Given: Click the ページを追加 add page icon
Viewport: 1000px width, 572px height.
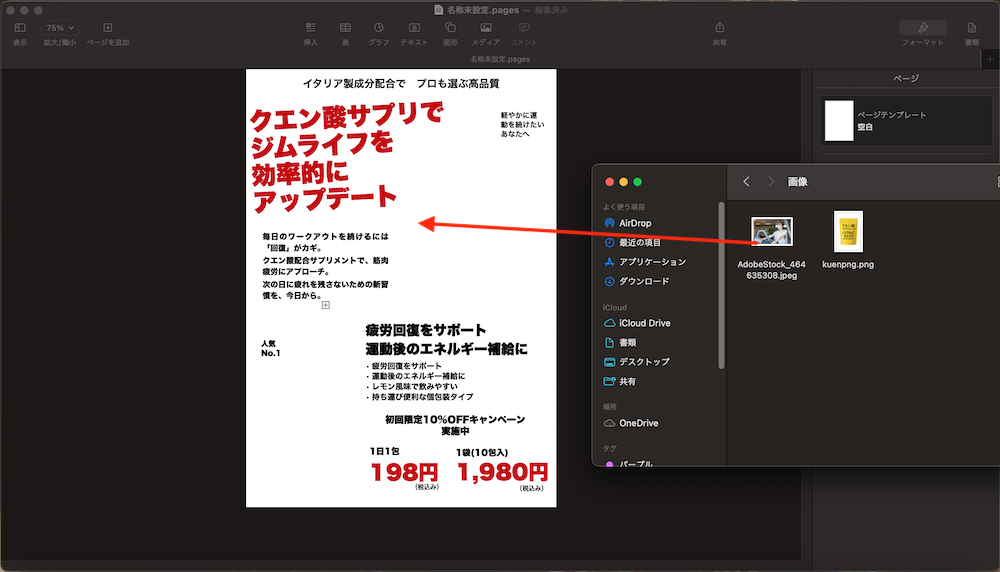Looking at the screenshot, I should pyautogui.click(x=108, y=27).
